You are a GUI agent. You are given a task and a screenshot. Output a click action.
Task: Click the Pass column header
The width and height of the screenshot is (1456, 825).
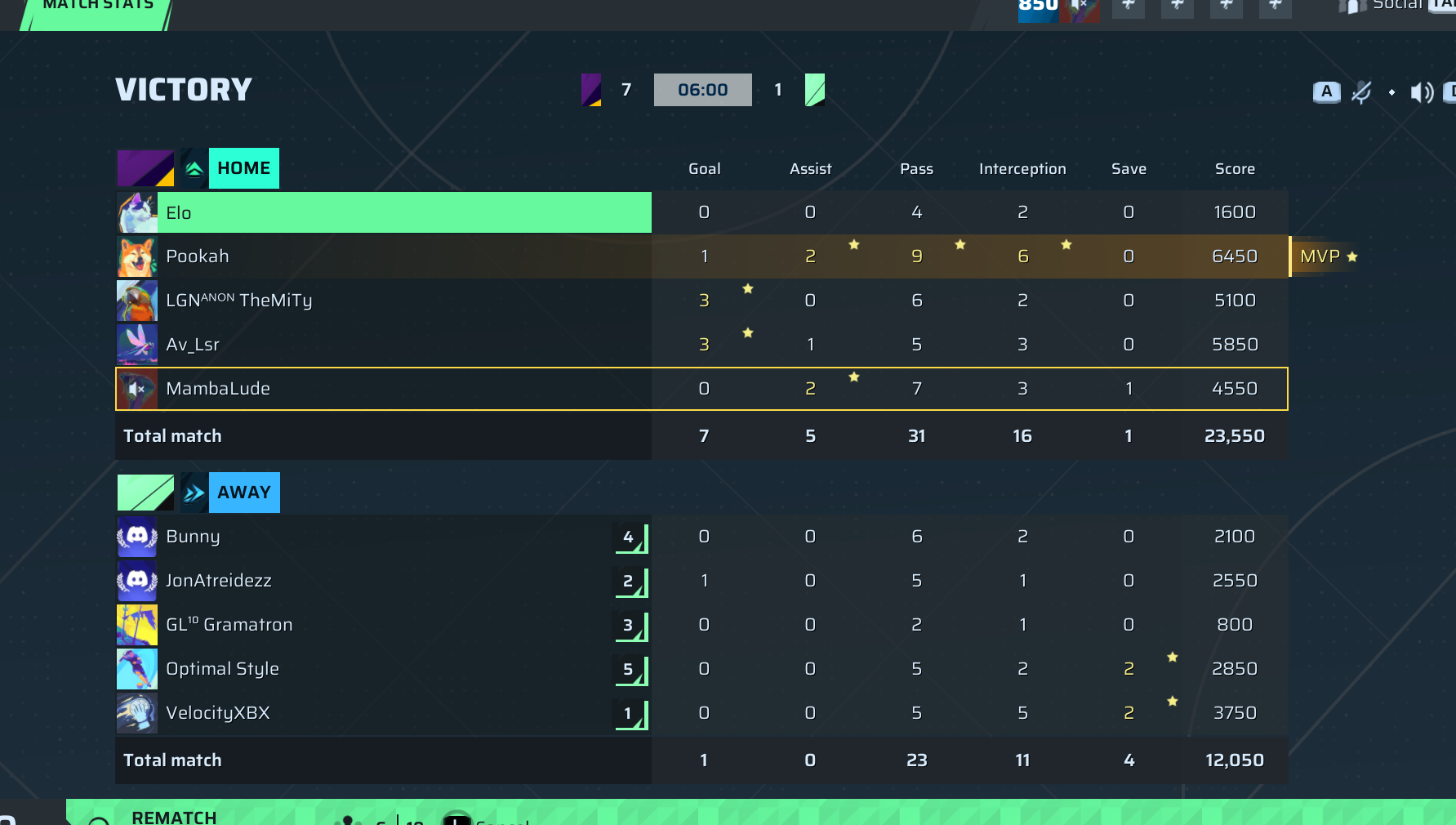point(917,169)
